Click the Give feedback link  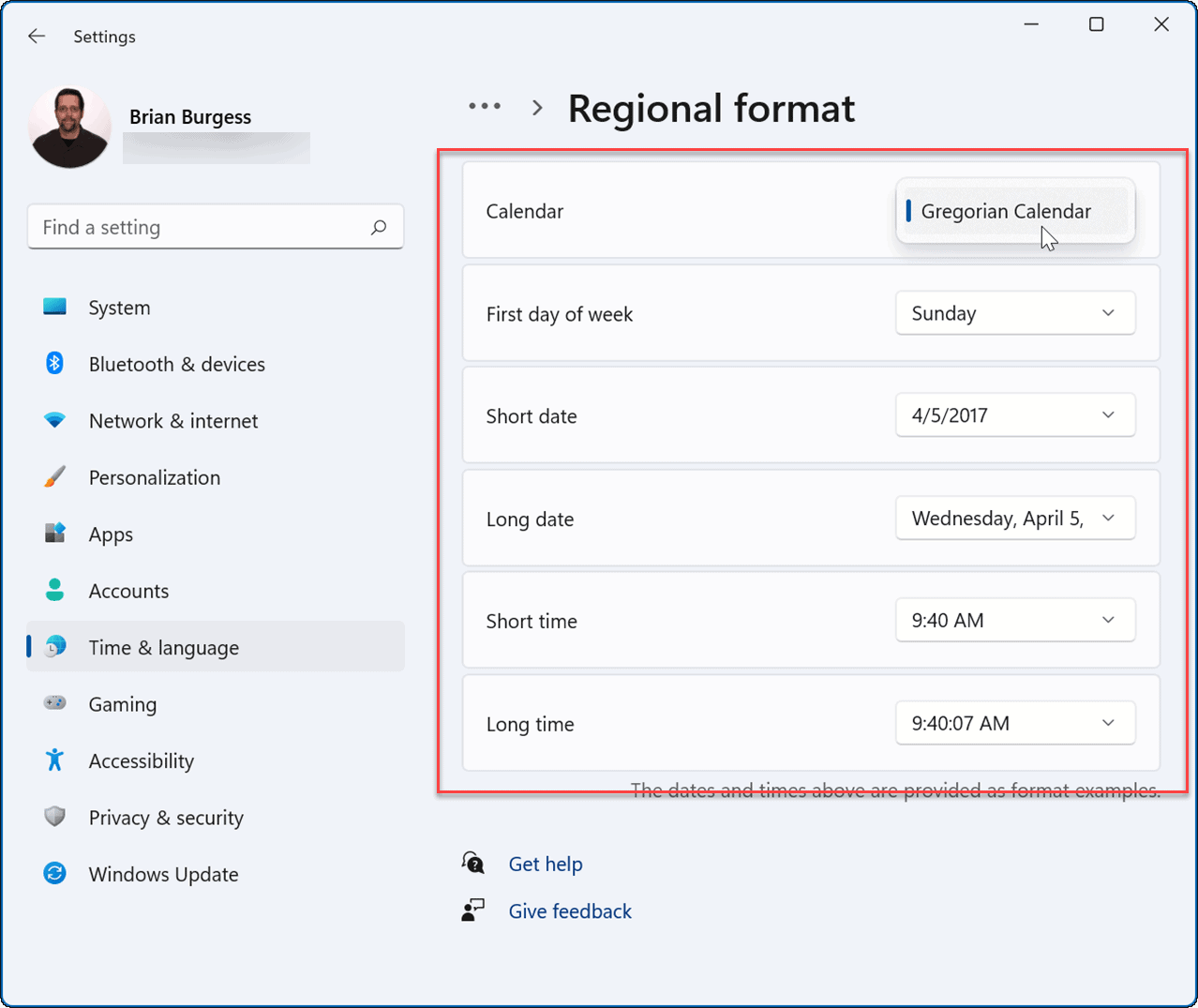pos(570,910)
